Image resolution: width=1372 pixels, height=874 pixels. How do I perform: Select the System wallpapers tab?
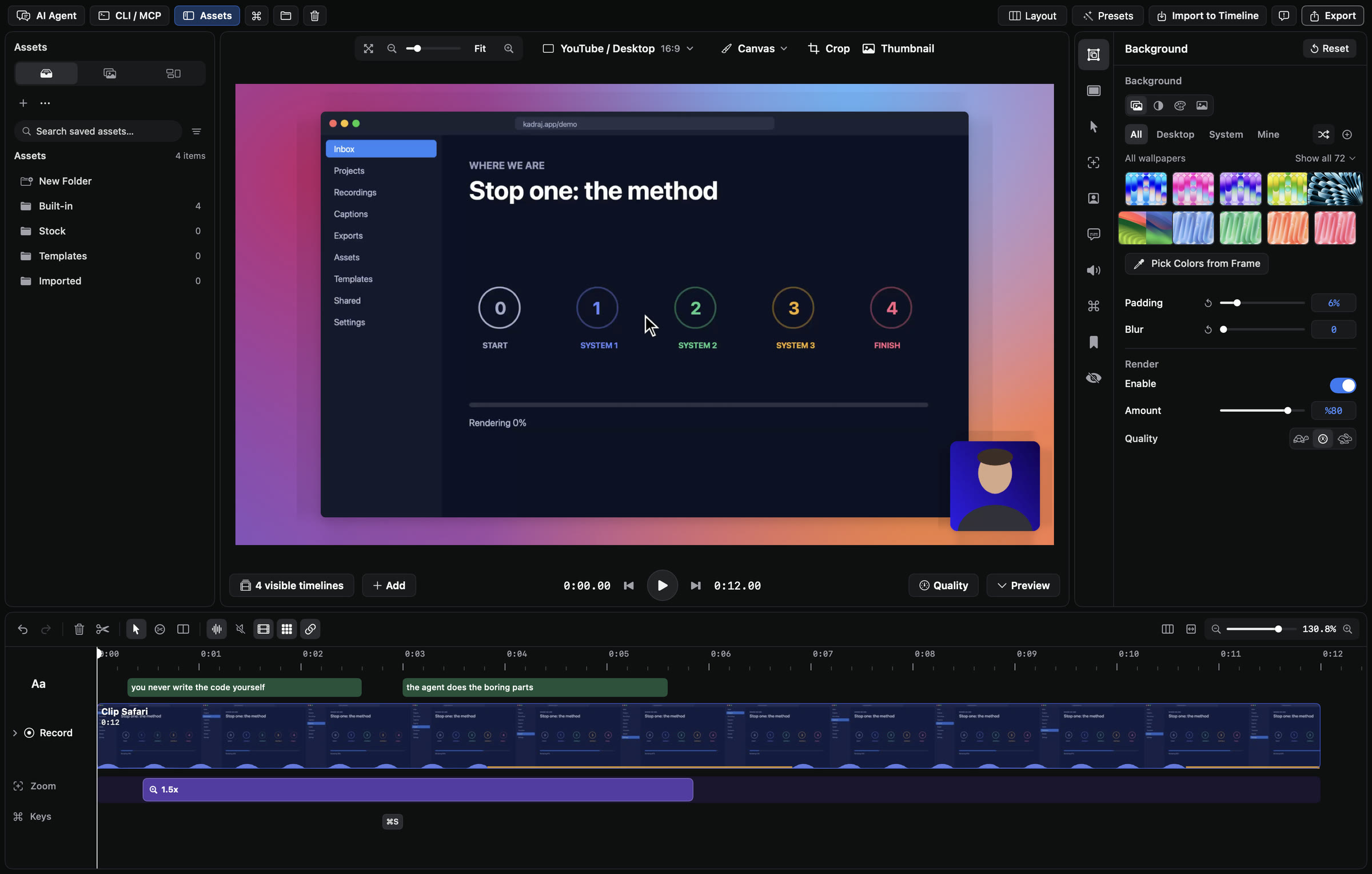pyautogui.click(x=1226, y=134)
